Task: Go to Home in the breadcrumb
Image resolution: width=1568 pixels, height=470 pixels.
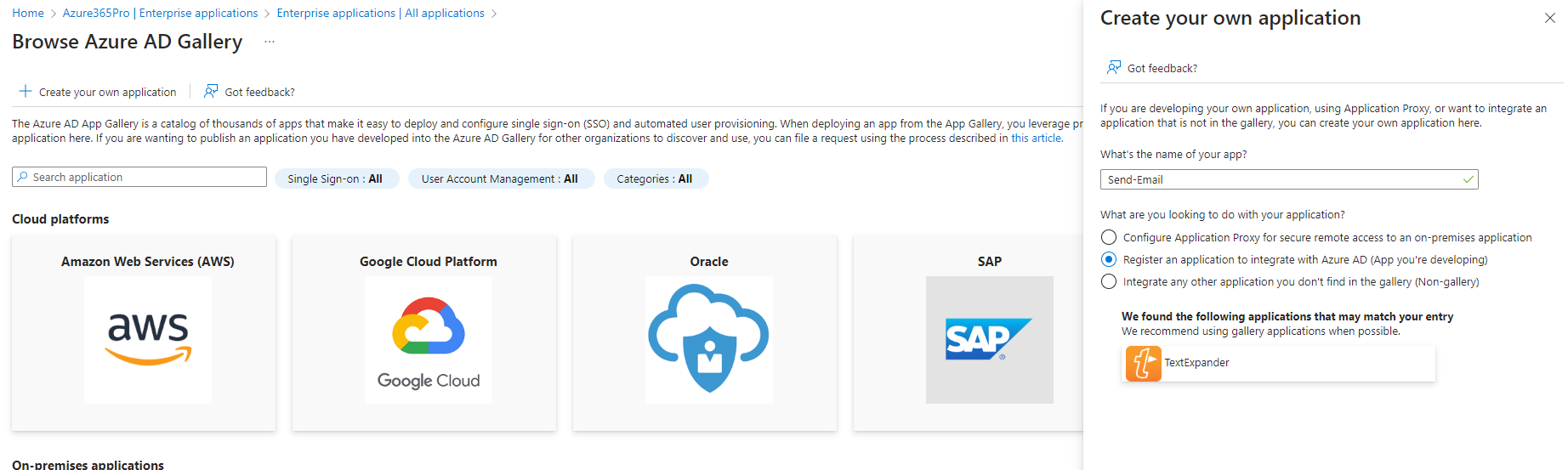Action: (28, 13)
